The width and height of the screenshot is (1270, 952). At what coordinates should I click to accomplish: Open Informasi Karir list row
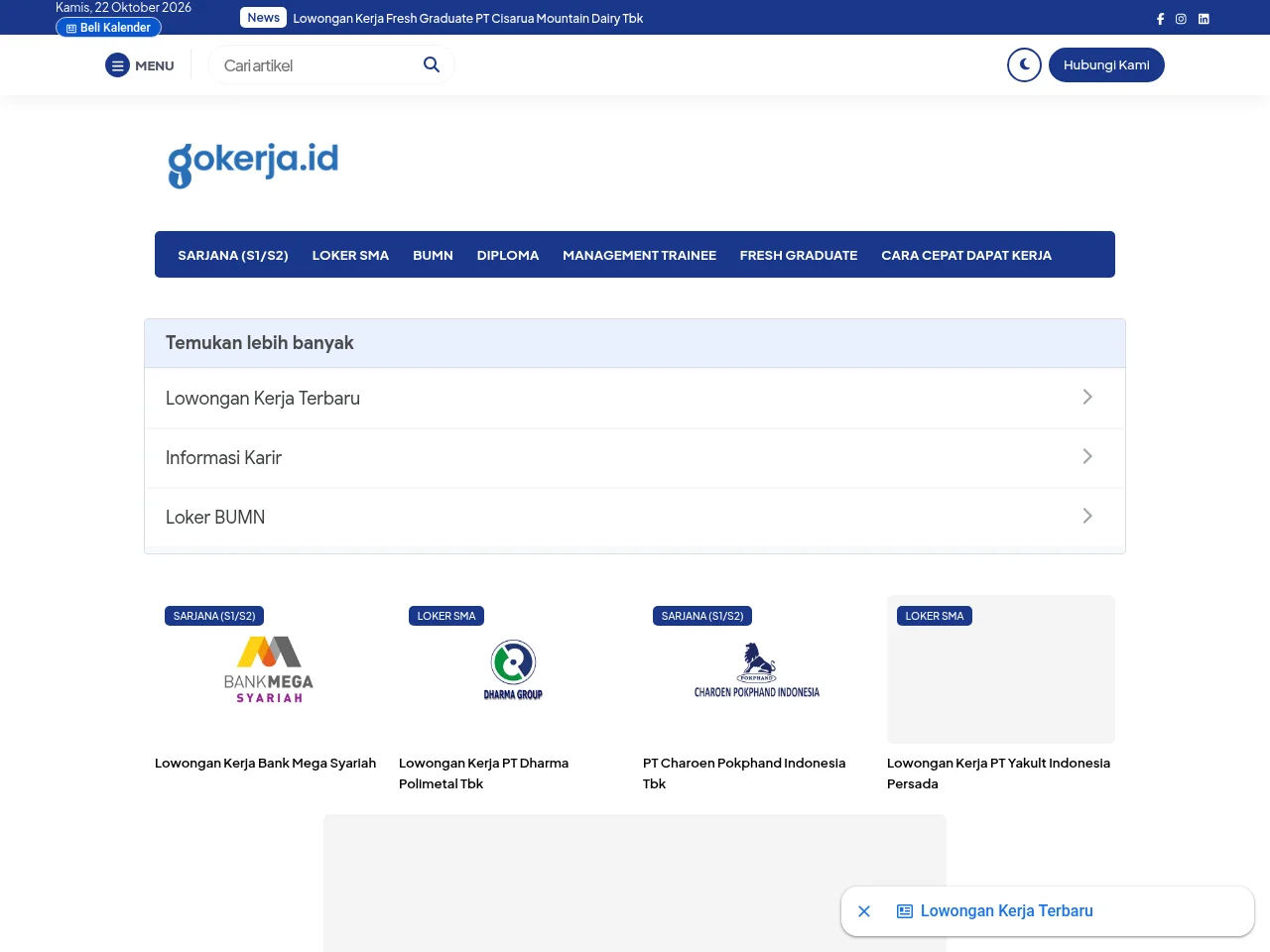pos(635,457)
